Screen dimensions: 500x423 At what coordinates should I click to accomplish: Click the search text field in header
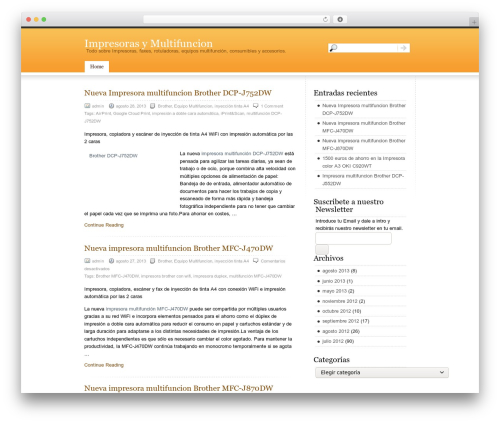367,48
